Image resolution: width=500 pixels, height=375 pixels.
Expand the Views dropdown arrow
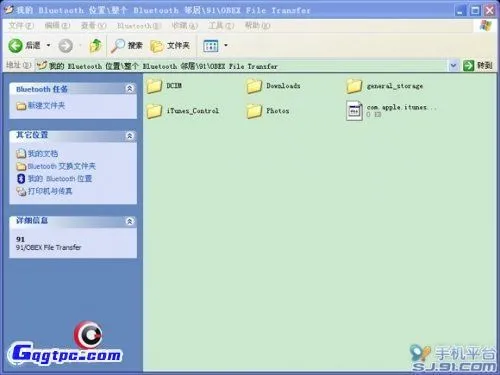226,45
